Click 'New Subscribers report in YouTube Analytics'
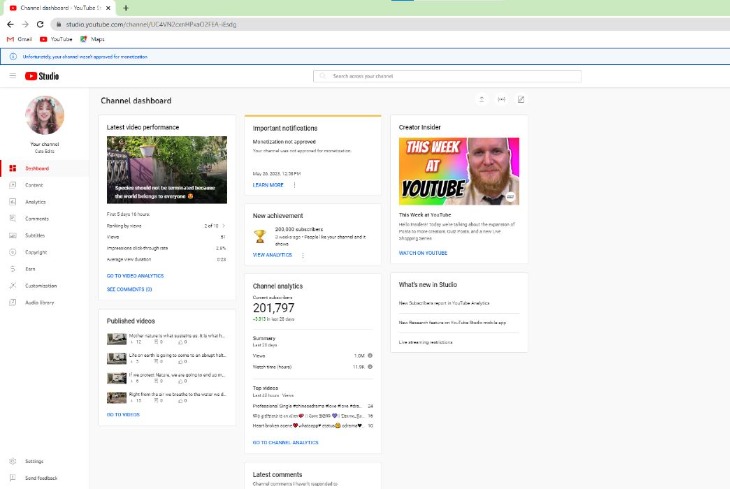The image size is (730, 489). click(444, 303)
